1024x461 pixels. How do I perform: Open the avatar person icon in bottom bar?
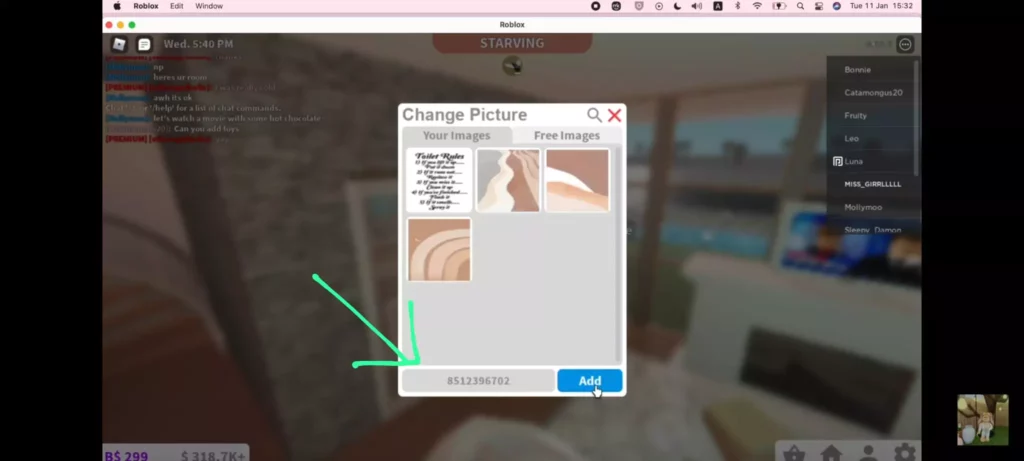[x=869, y=453]
